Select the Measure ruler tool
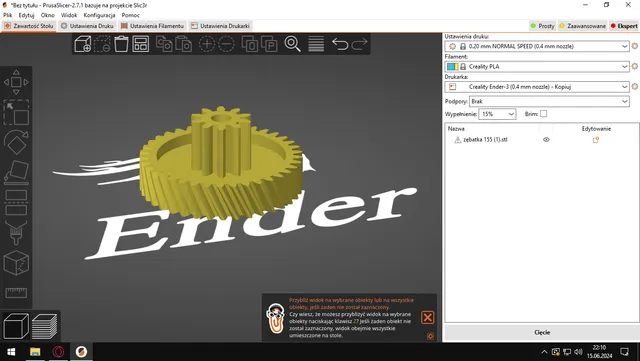The height and width of the screenshot is (361, 640). click(x=16, y=293)
